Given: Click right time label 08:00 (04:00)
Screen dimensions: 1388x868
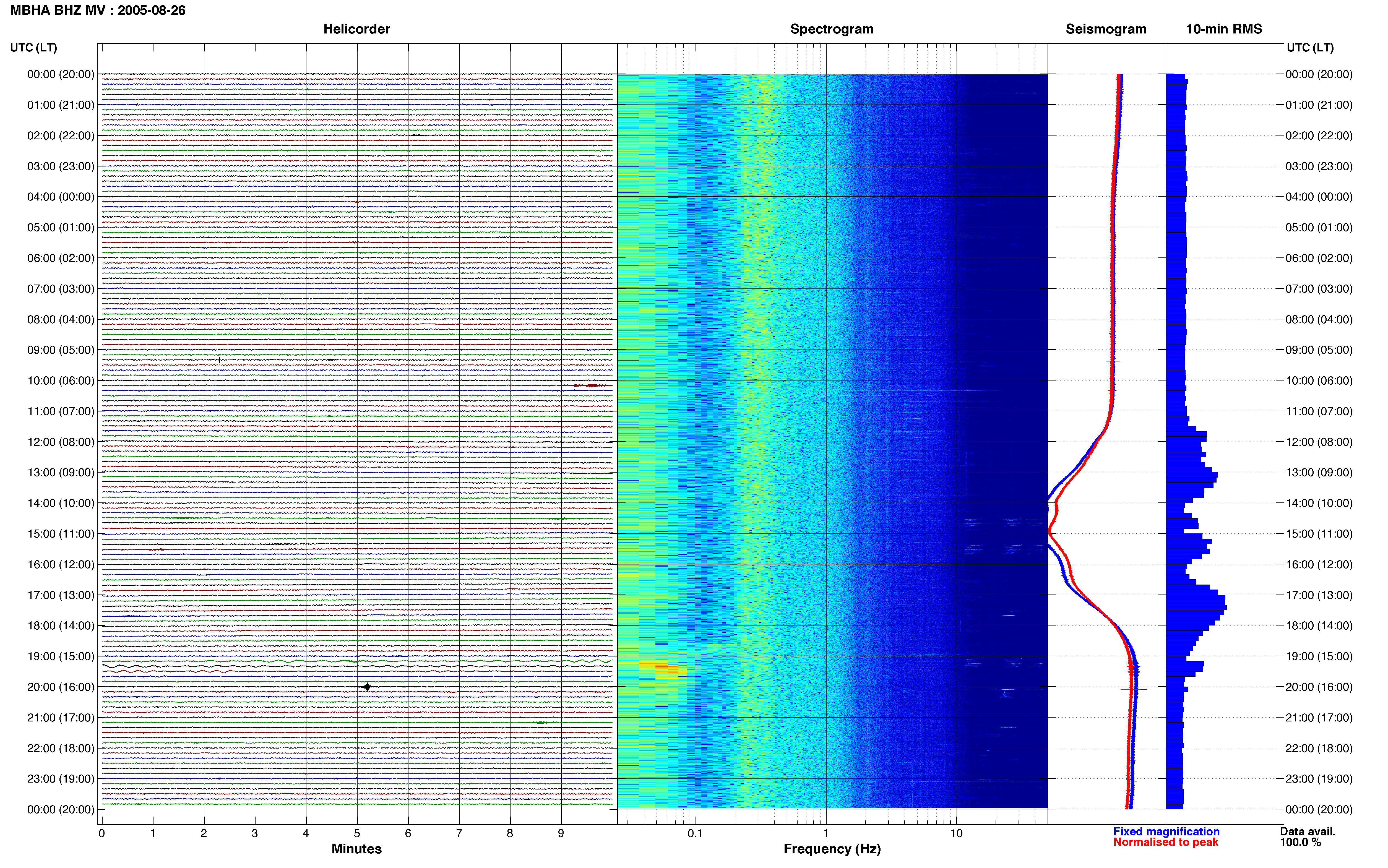Looking at the screenshot, I should [x=1319, y=320].
